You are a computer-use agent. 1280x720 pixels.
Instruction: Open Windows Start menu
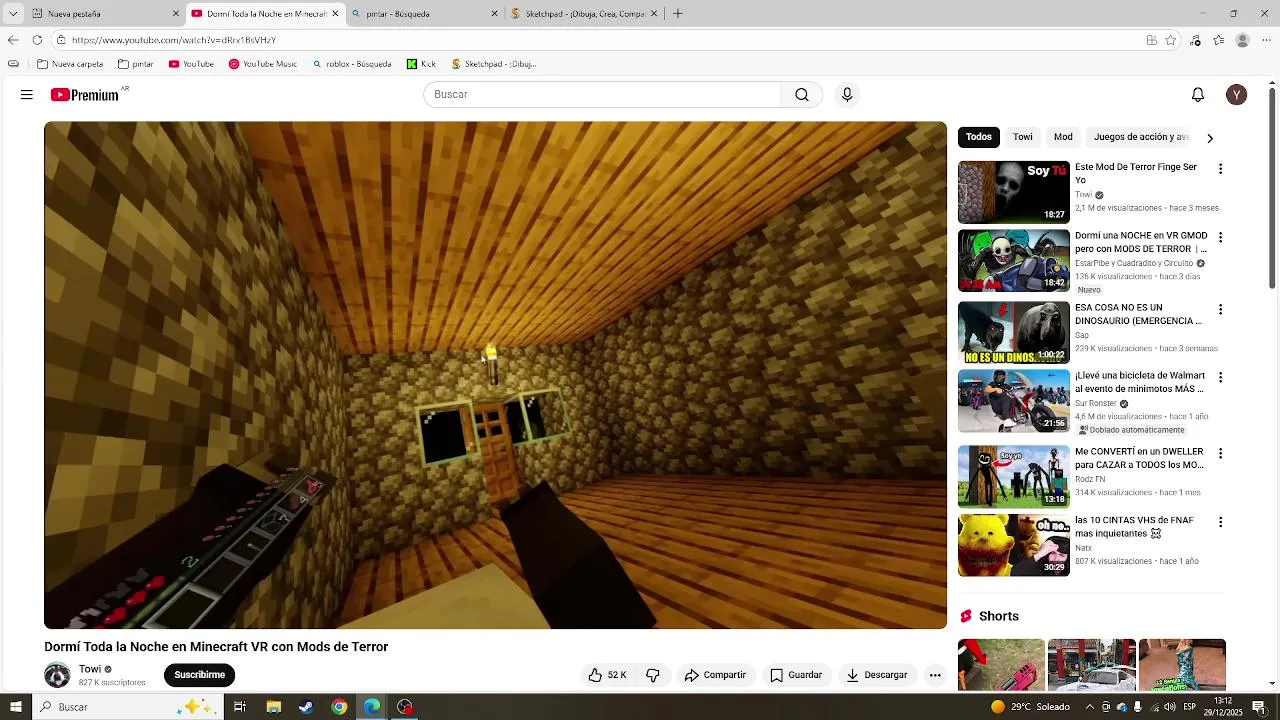[15, 707]
